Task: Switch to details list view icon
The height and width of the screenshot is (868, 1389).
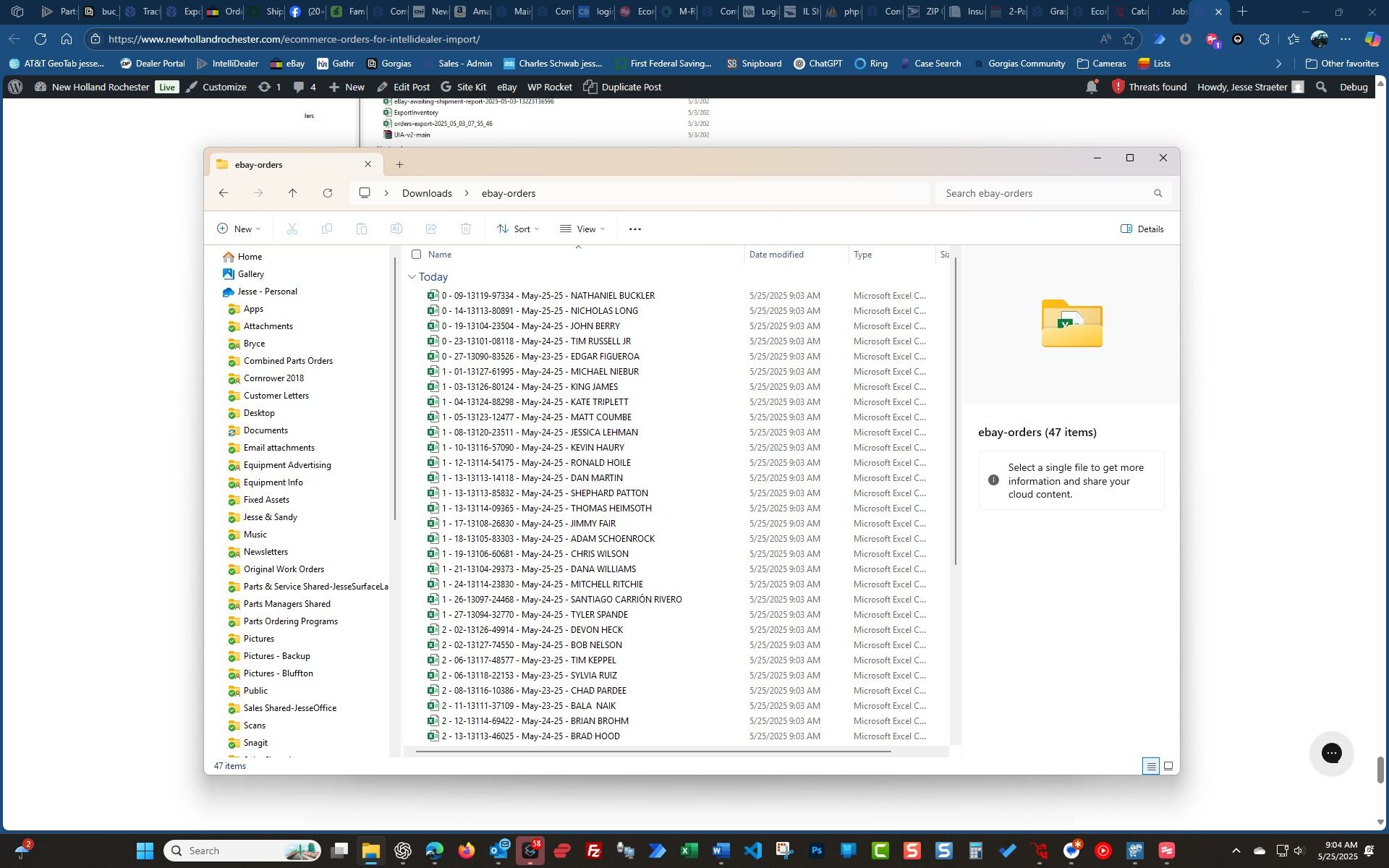Action: click(1150, 766)
